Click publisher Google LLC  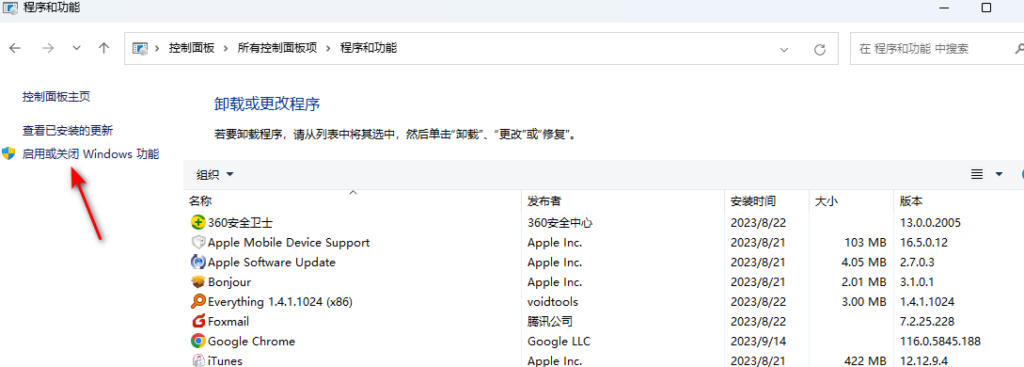[558, 341]
